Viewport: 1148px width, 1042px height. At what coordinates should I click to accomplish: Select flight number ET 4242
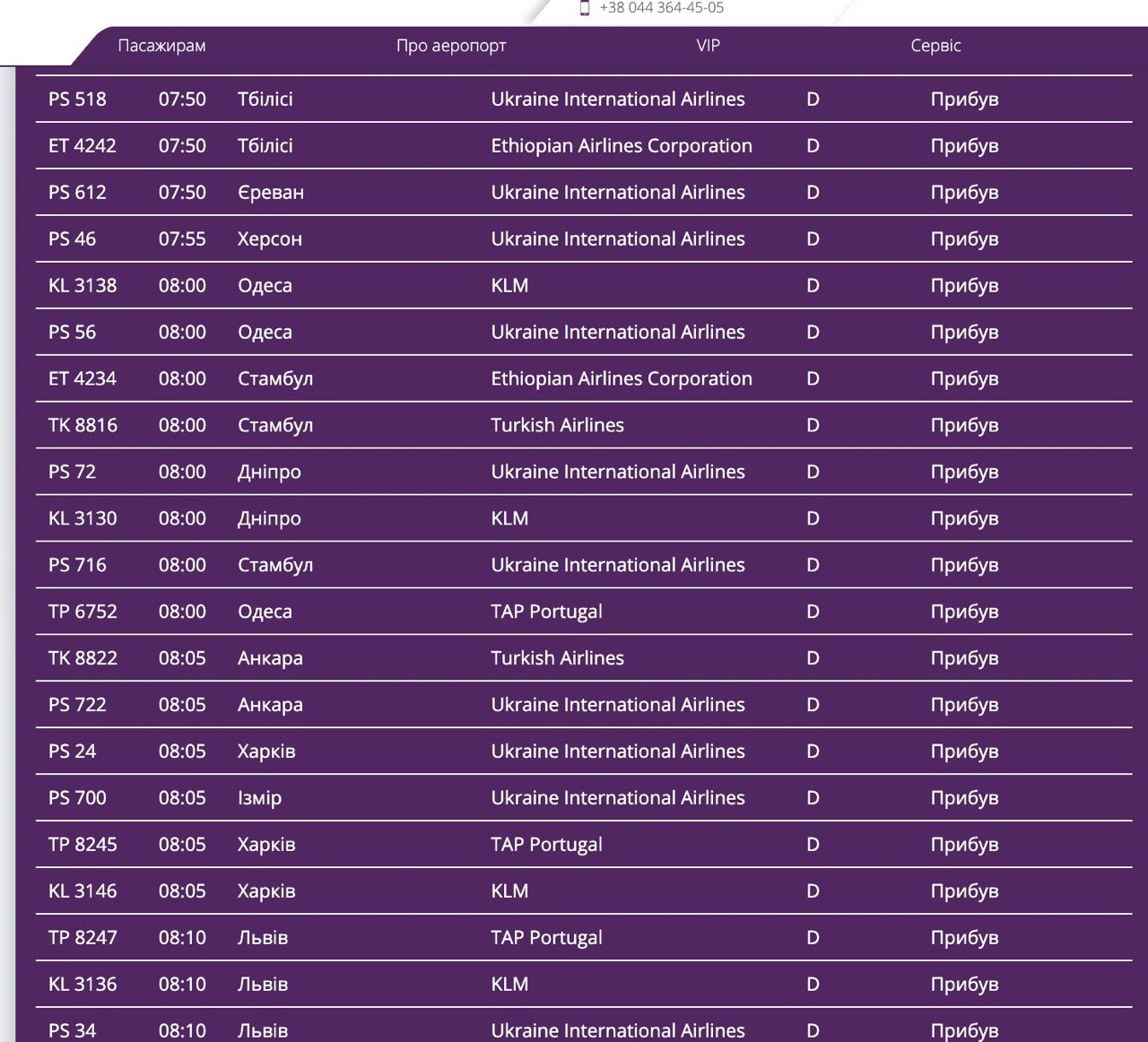(83, 146)
